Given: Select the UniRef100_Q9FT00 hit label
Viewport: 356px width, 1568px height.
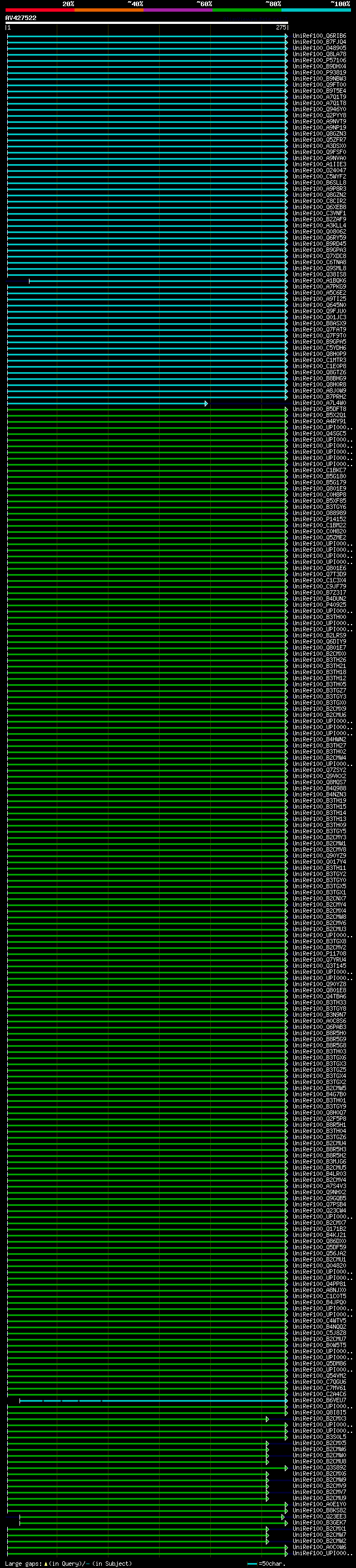Looking at the screenshot, I should tap(319, 85).
